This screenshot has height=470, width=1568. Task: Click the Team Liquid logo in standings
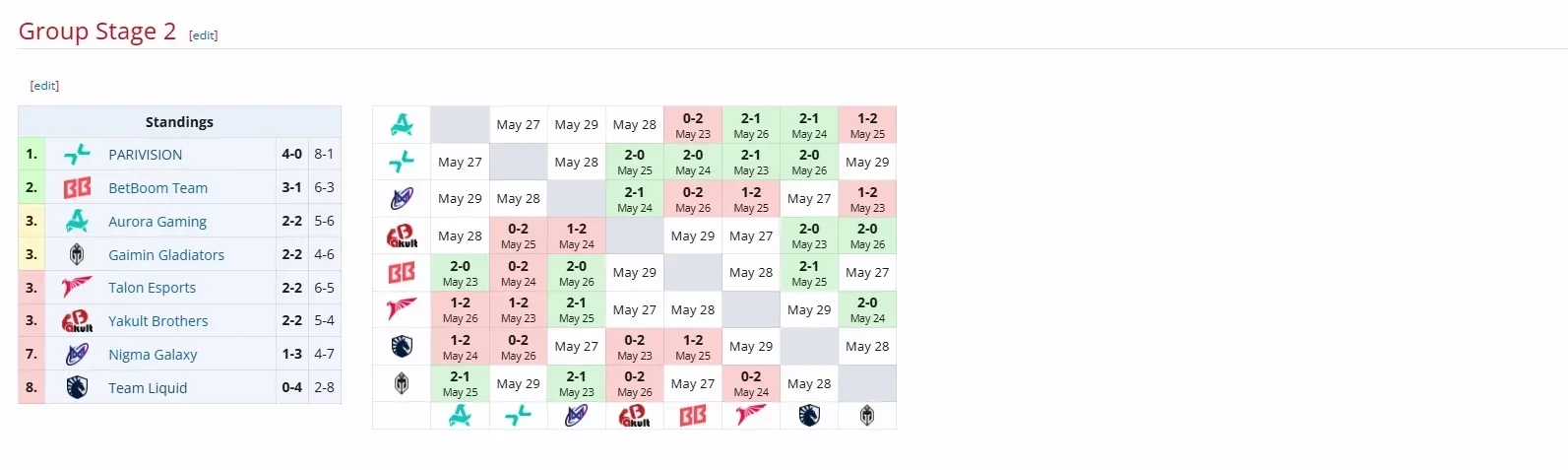pos(77,388)
